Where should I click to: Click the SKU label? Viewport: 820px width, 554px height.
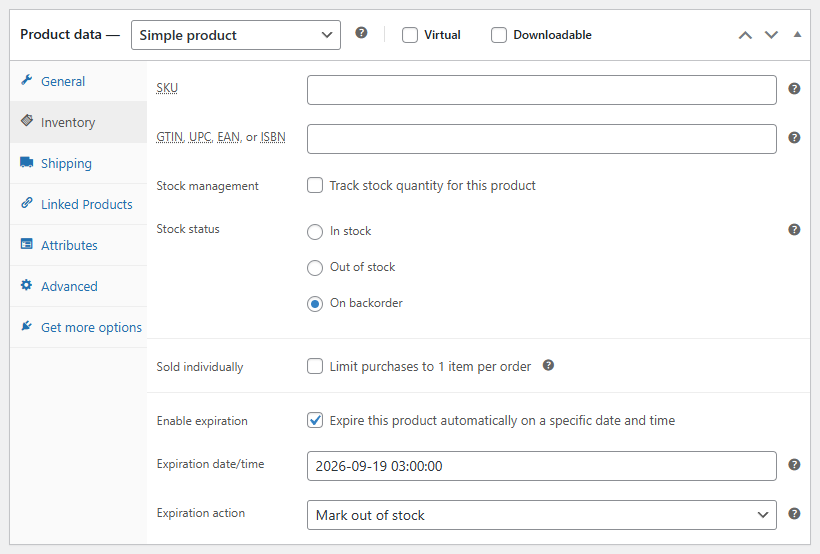click(167, 88)
